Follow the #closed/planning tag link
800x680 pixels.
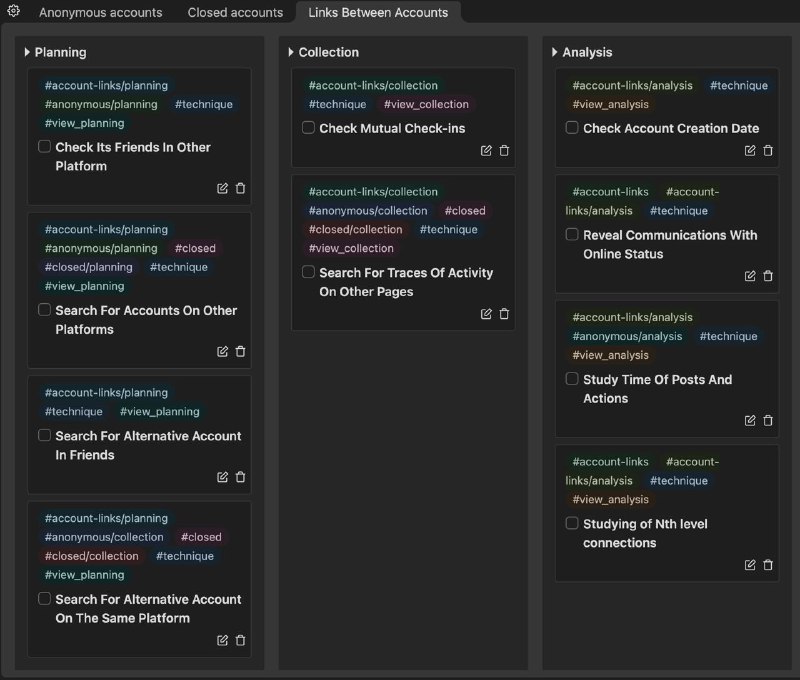tap(88, 267)
